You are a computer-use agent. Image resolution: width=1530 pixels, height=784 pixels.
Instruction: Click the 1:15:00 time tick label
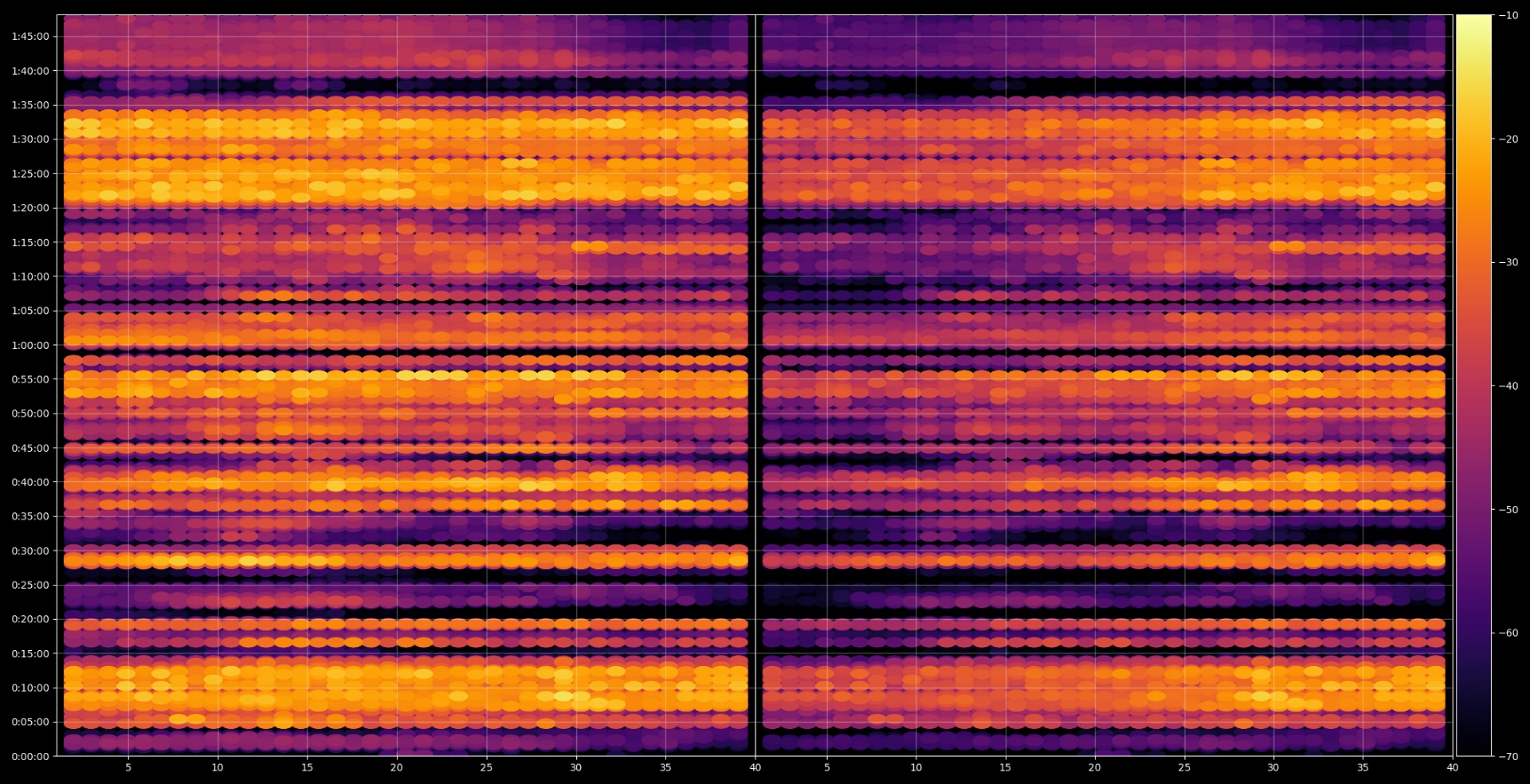pyautogui.click(x=30, y=242)
